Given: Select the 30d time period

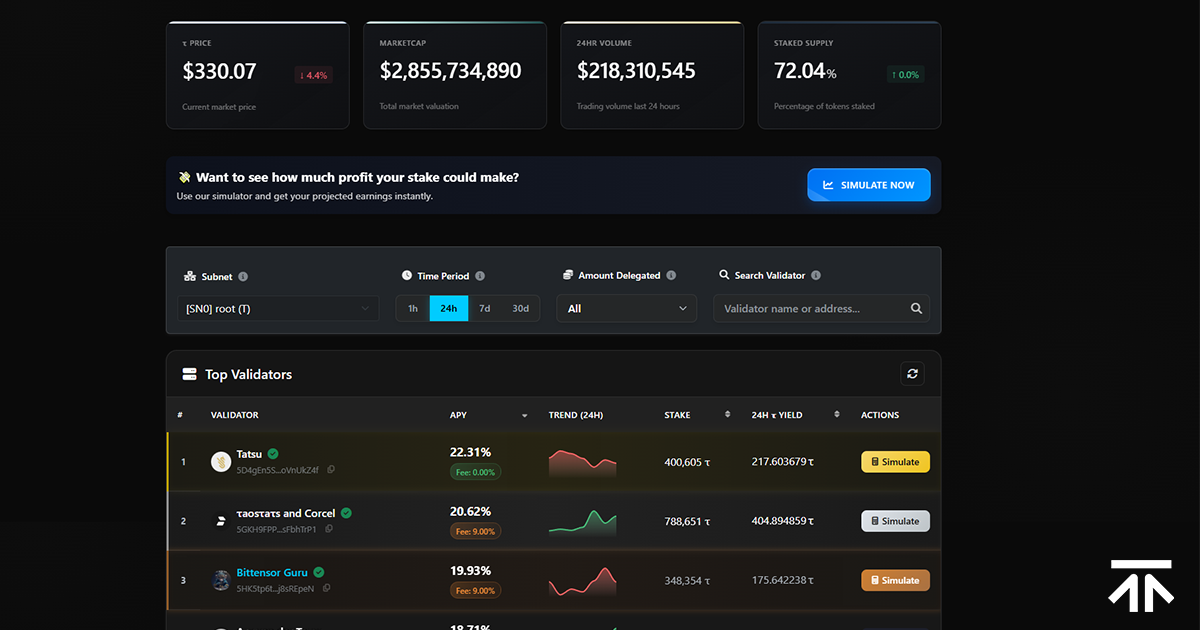Looking at the screenshot, I should click(x=520, y=309).
